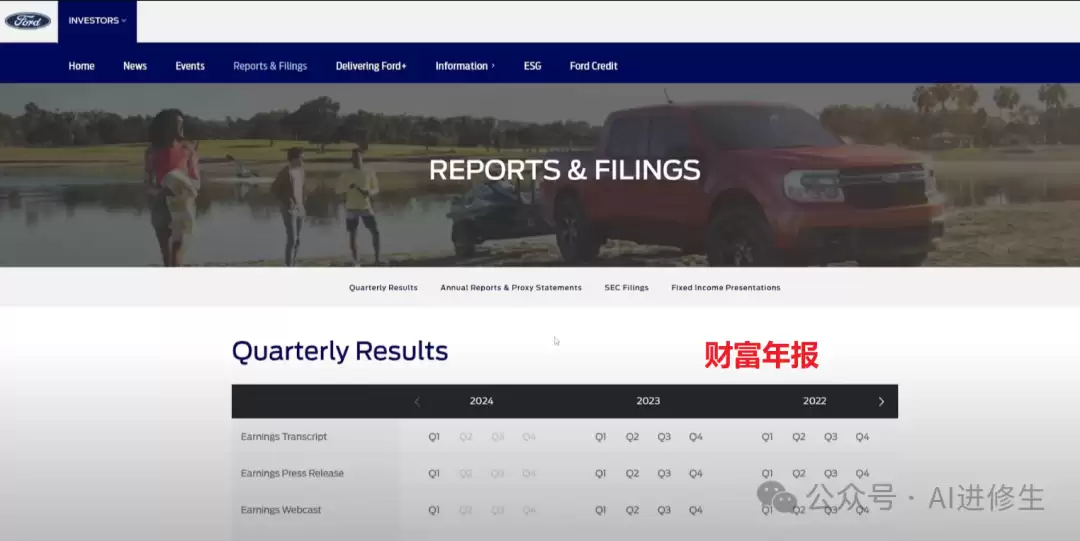Screen dimensions: 1080x541
Task: Open the News menu item
Action: pos(135,66)
